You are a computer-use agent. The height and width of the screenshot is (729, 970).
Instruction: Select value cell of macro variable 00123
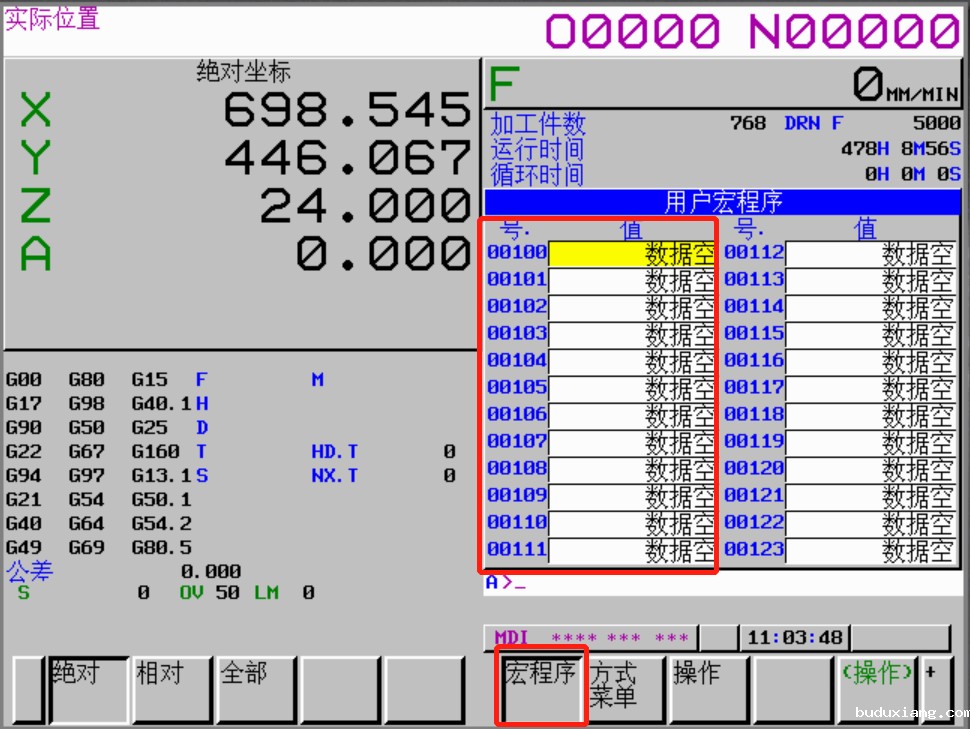(x=869, y=551)
